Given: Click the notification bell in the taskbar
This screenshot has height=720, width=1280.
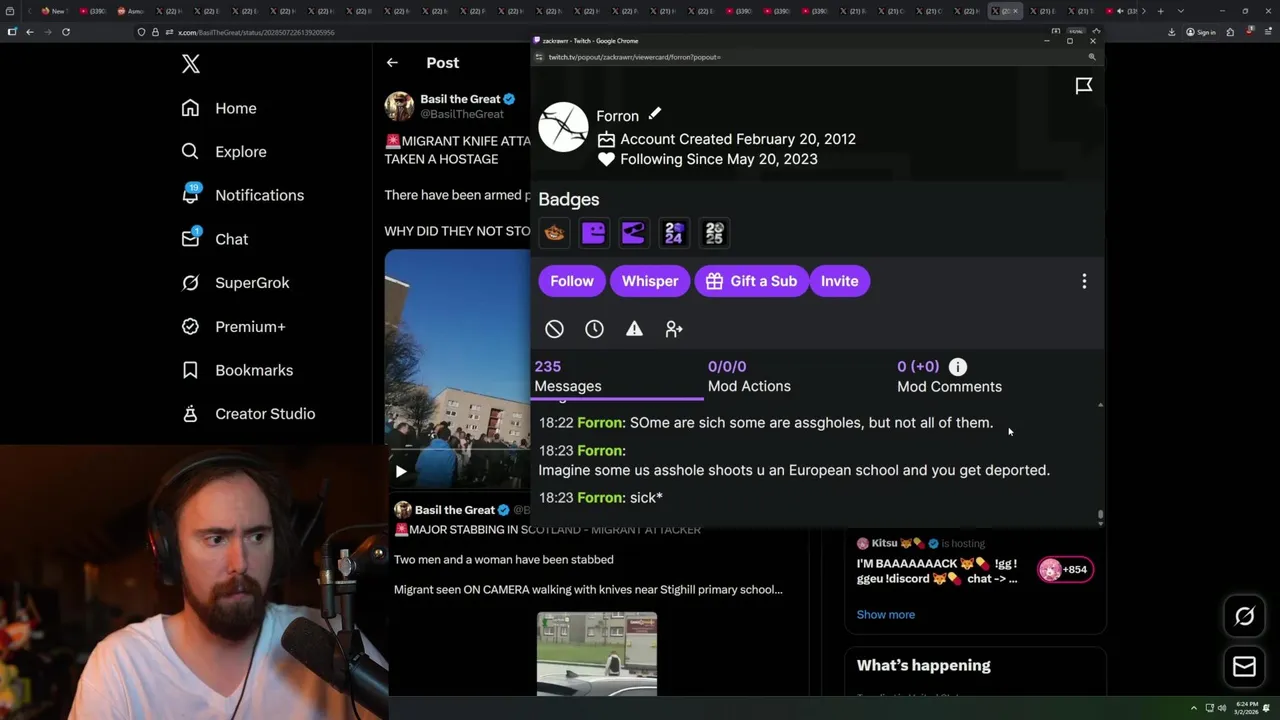Looking at the screenshot, I should [x=1267, y=708].
